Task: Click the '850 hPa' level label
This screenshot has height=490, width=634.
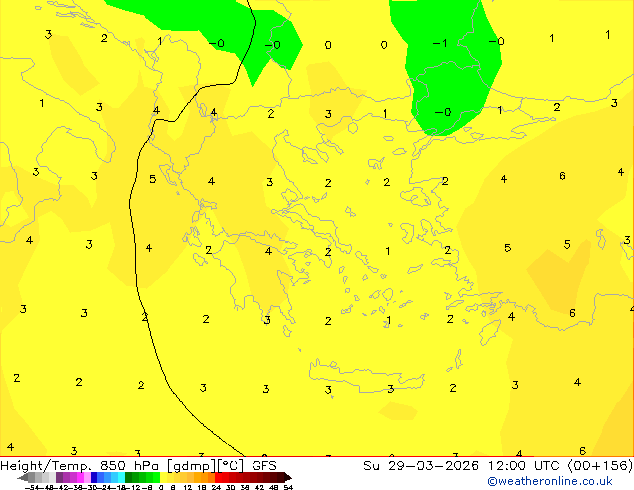Action: click(129, 465)
